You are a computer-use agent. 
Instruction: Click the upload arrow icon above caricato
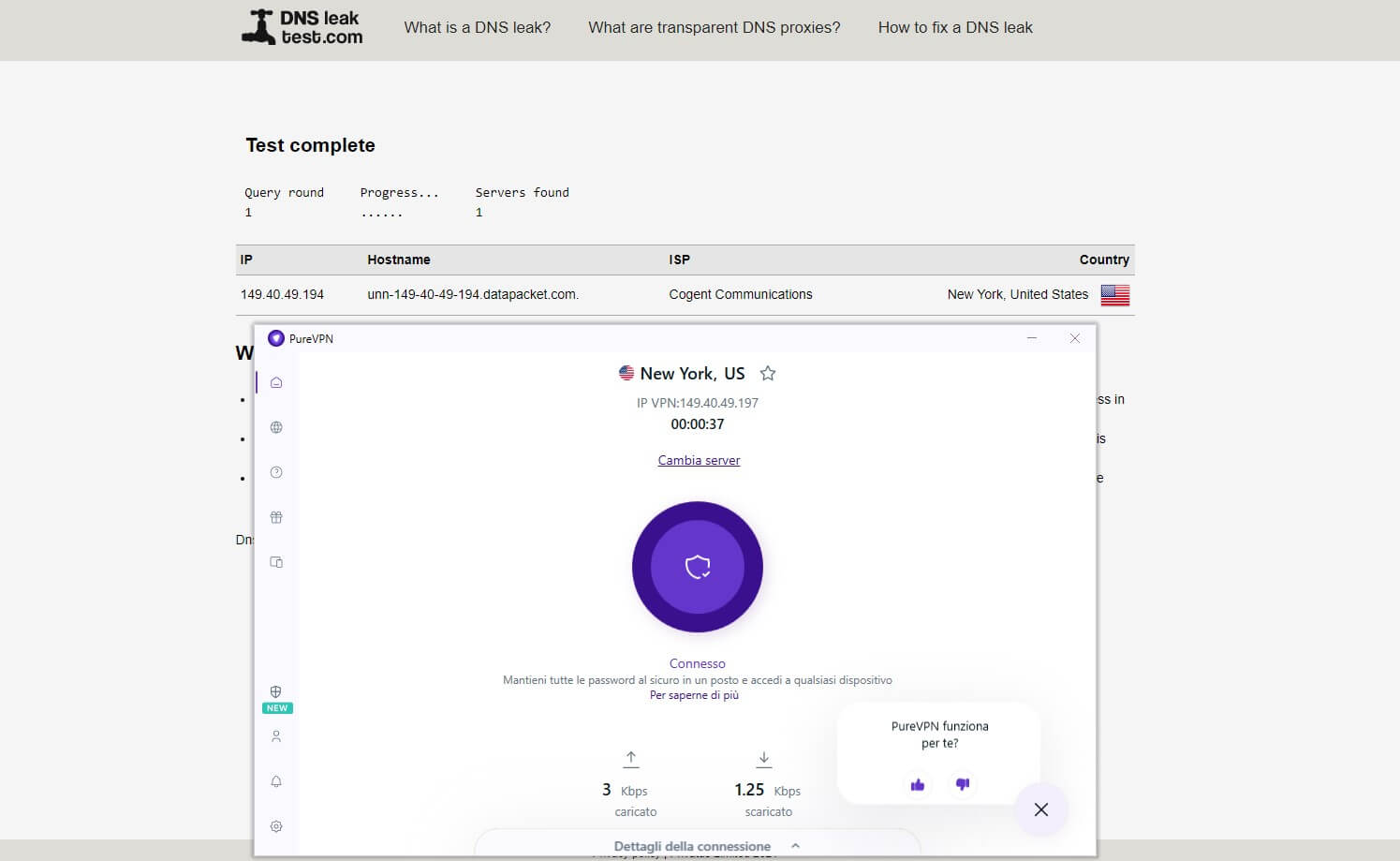pyautogui.click(x=631, y=758)
